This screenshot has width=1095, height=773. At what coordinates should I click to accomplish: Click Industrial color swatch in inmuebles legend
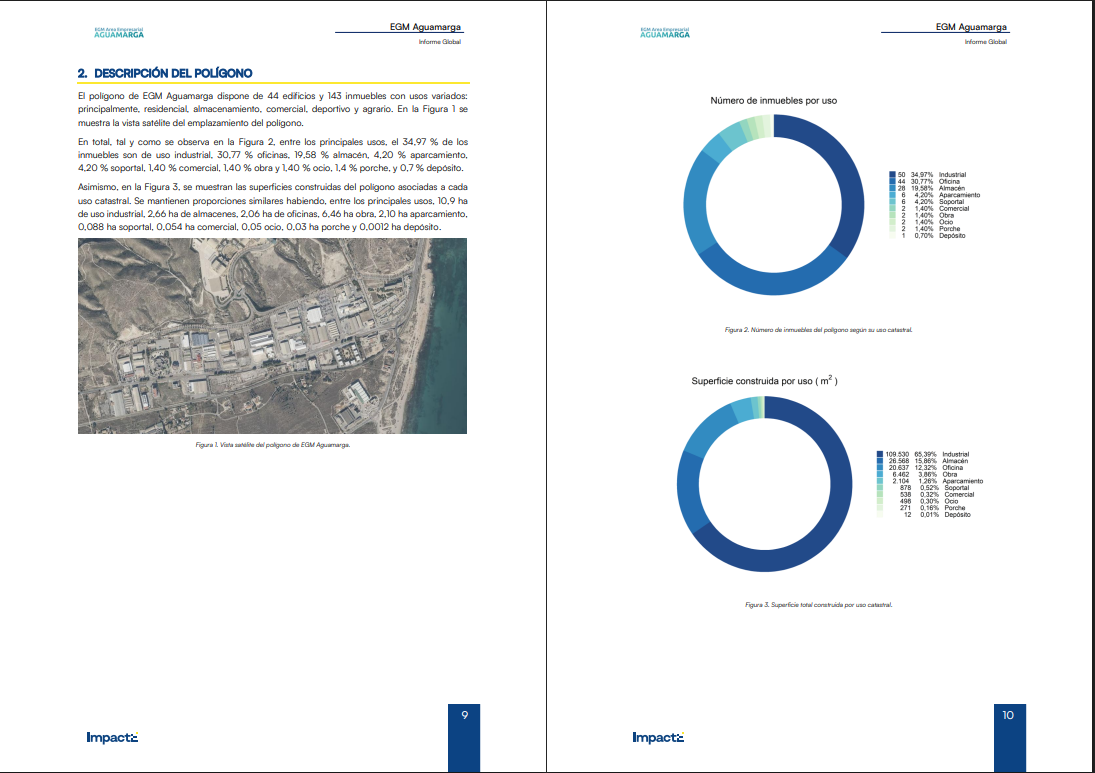891,175
